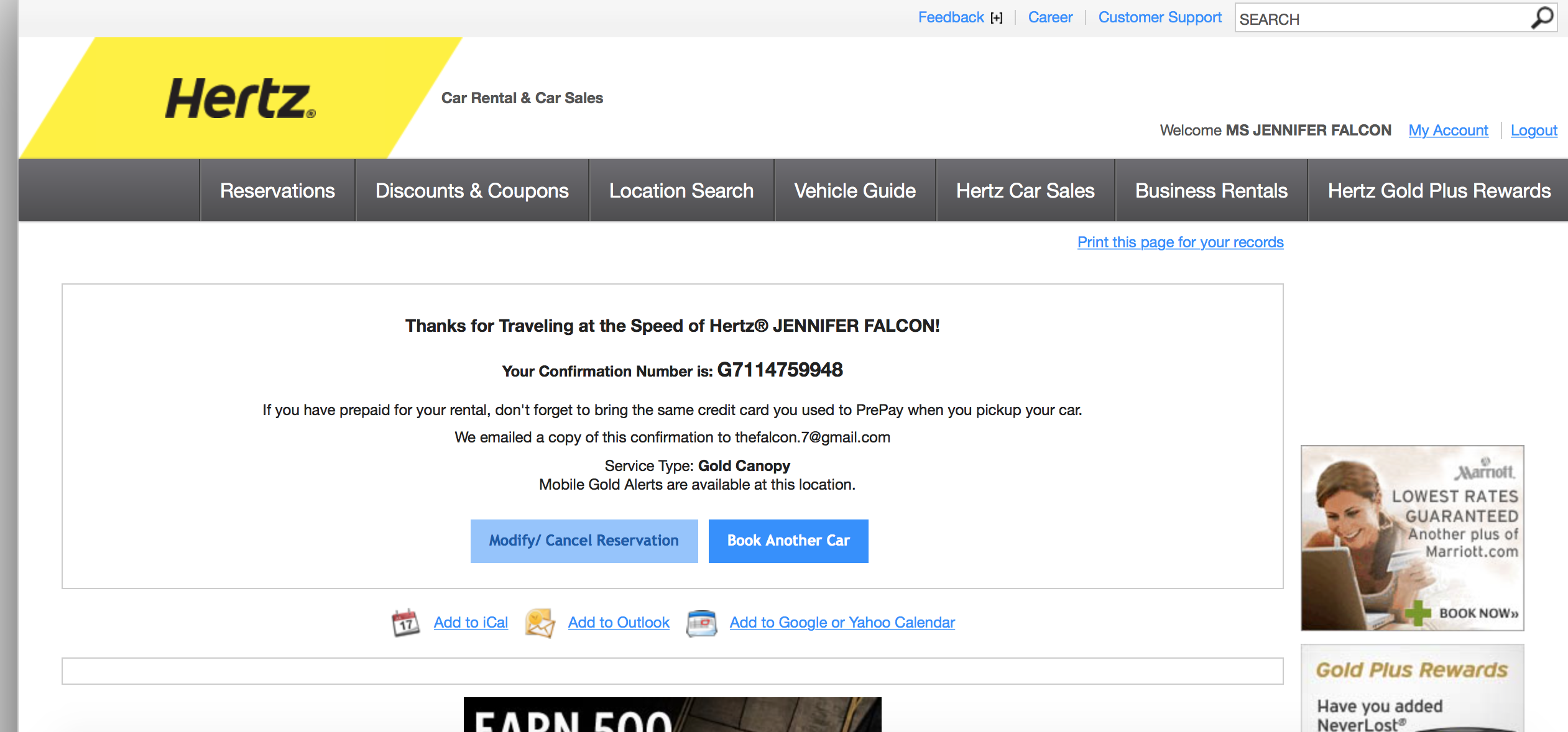Click the Gold Plus Rewards NeverLost banner
Viewport: 1568px width, 732px height.
tap(1412, 689)
